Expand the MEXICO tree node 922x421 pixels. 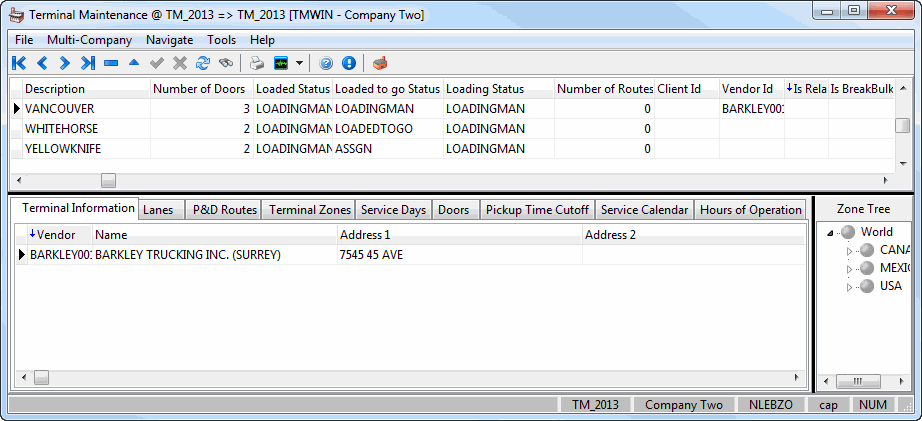(851, 268)
